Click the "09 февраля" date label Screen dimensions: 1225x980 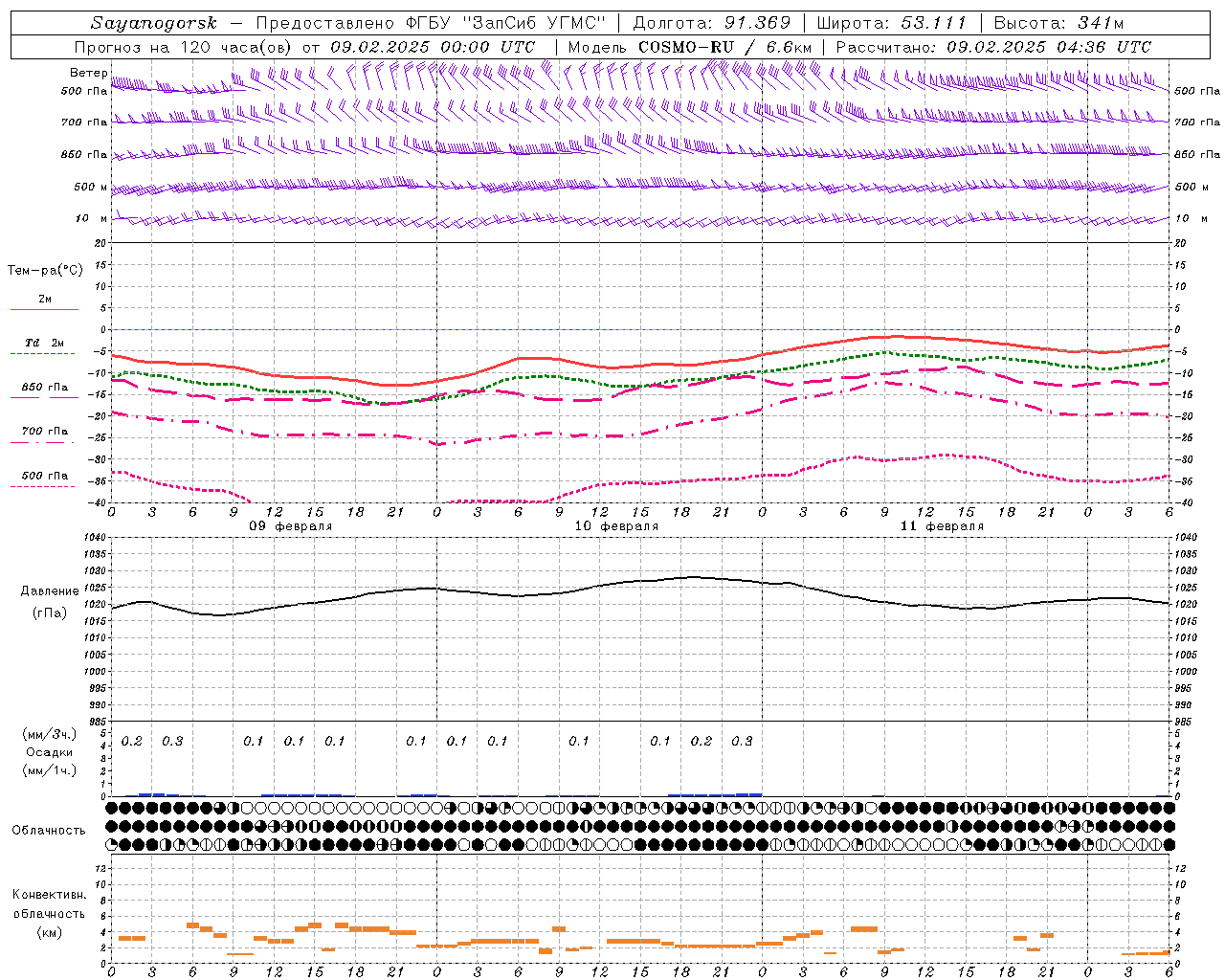tap(291, 526)
